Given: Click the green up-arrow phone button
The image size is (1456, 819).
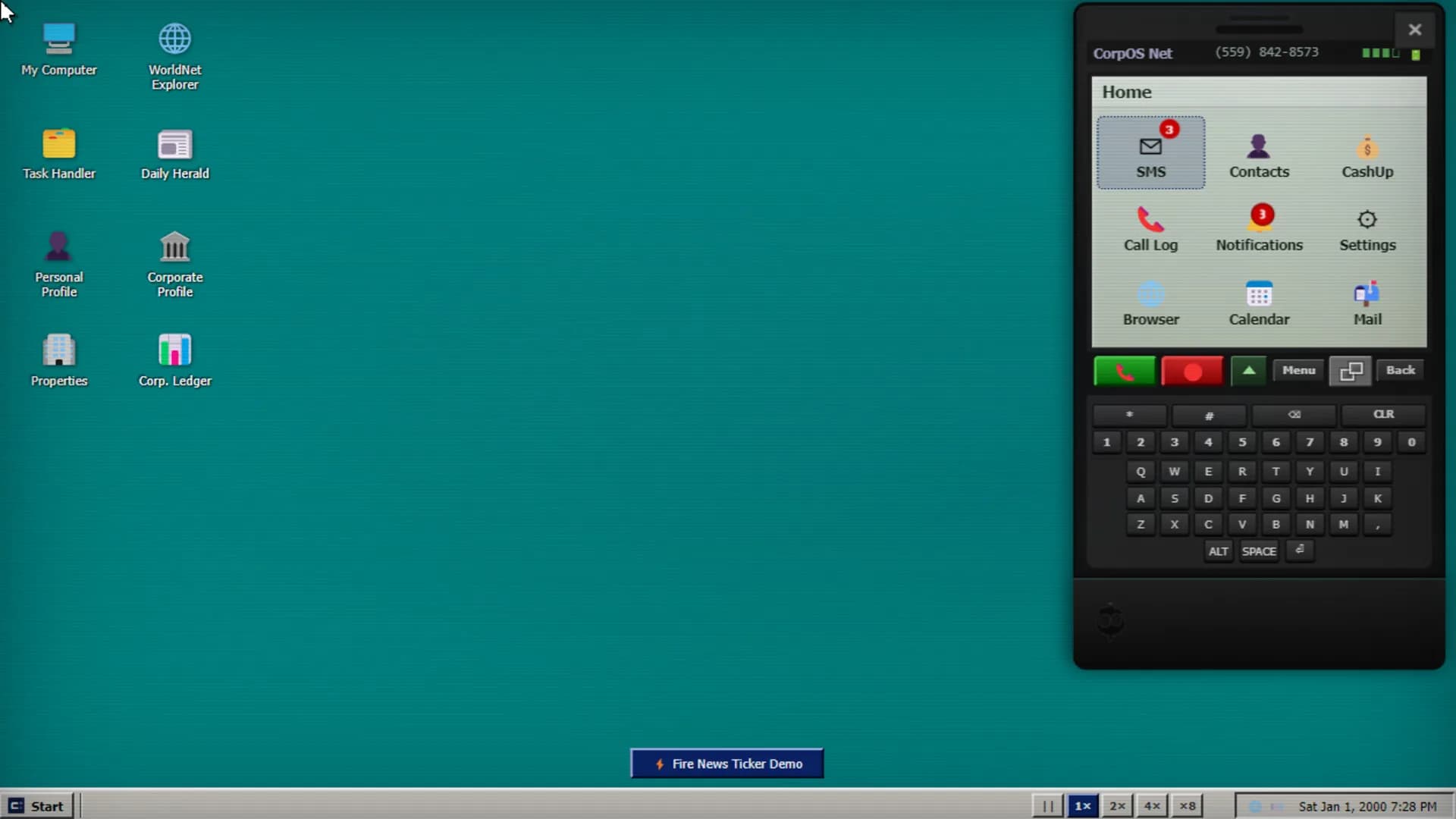Looking at the screenshot, I should point(1248,371).
